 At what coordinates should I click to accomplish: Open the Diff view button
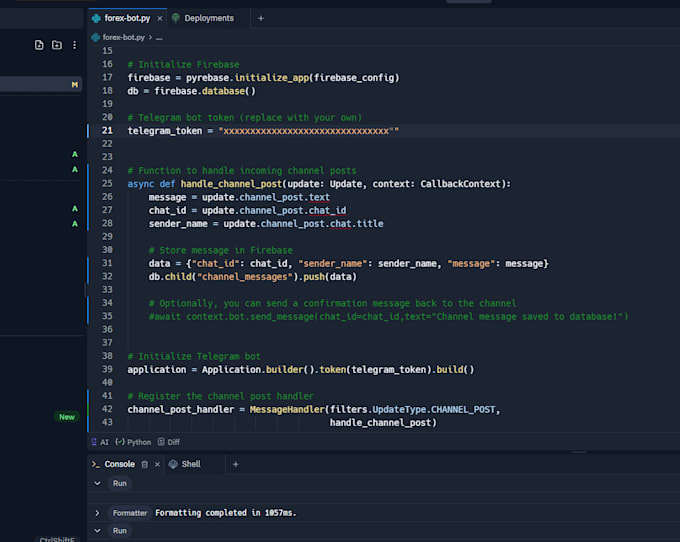[169, 442]
